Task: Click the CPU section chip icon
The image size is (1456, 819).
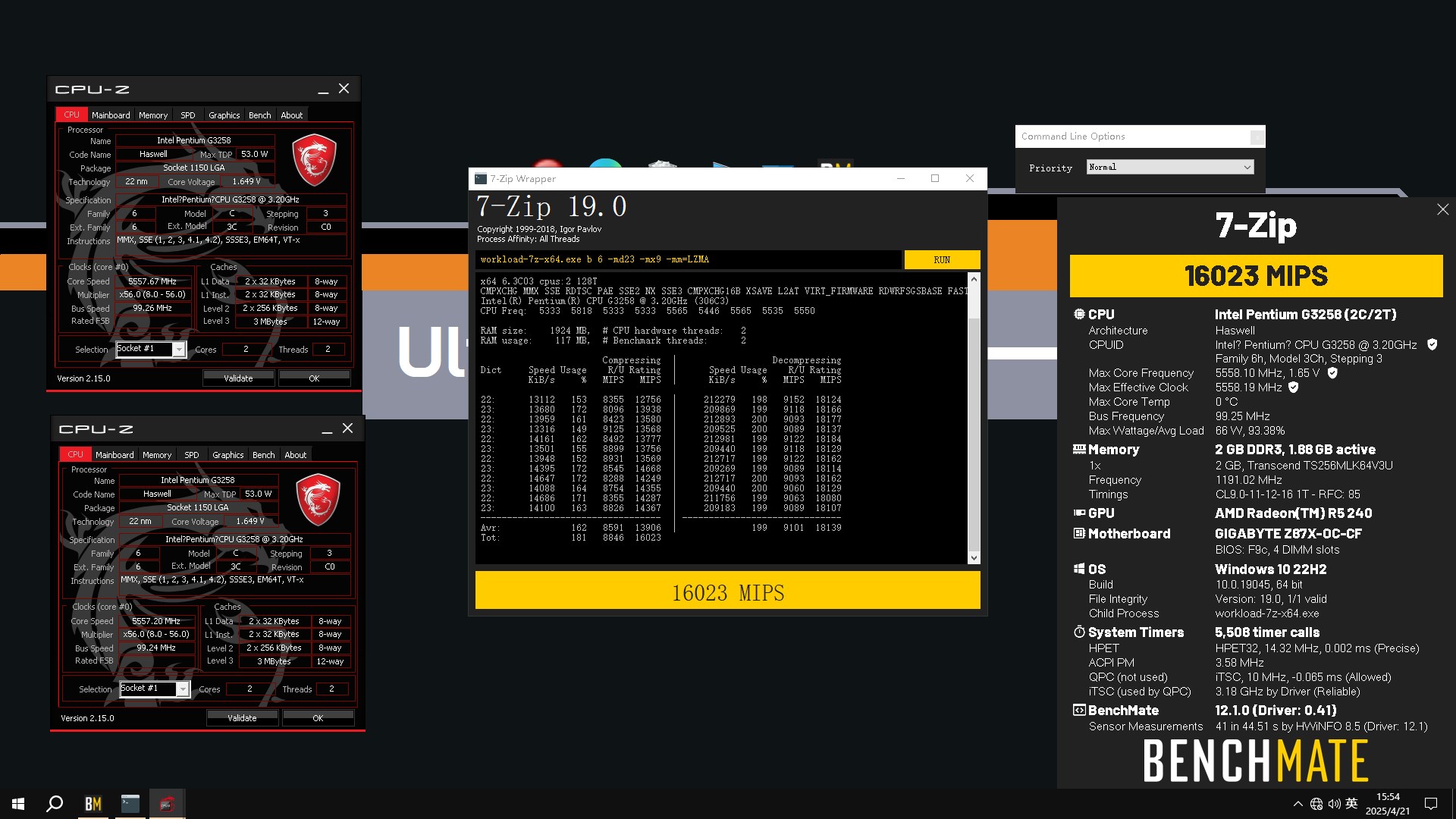Action: coord(1079,314)
